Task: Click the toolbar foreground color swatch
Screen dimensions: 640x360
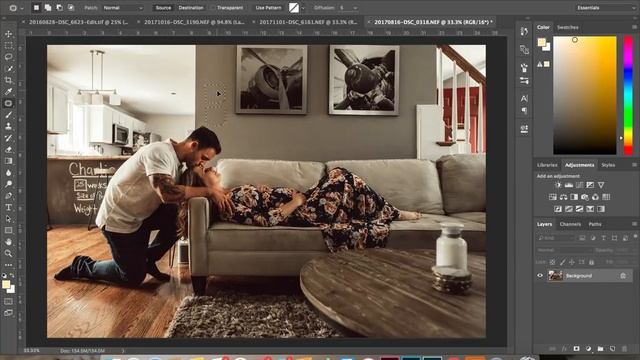Action: point(6,284)
